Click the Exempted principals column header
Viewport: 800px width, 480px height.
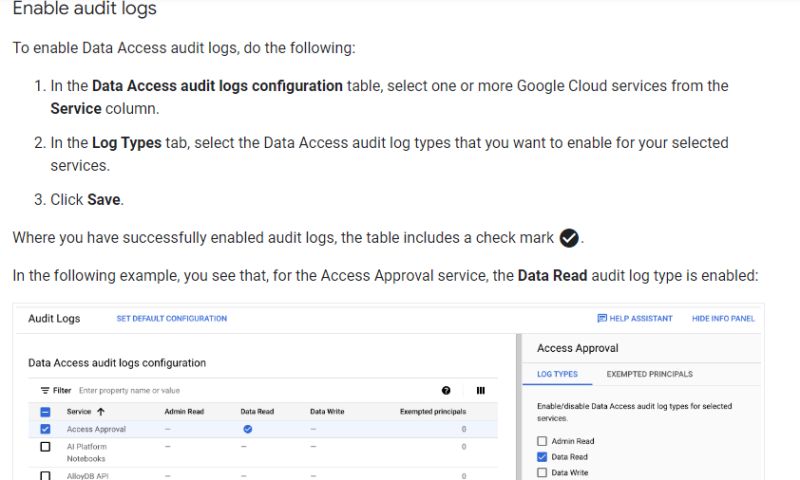coord(433,411)
